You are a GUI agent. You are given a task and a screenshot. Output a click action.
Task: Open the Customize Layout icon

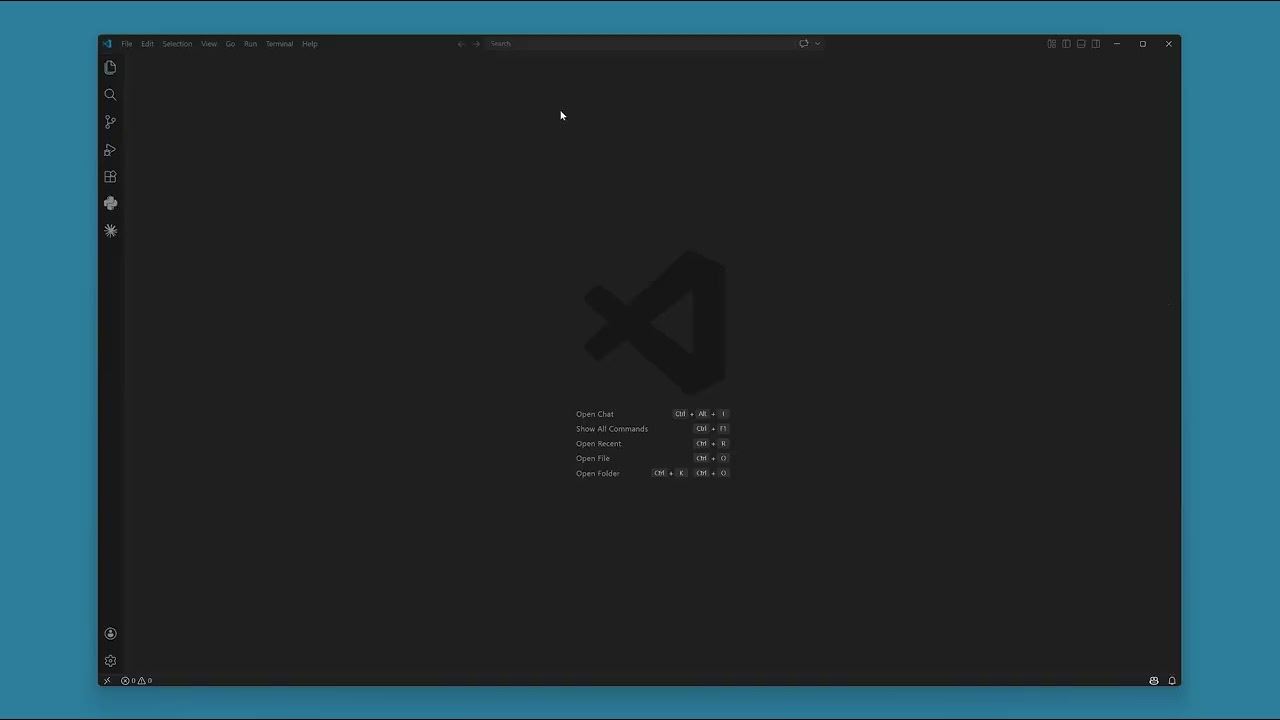pyautogui.click(x=1051, y=44)
